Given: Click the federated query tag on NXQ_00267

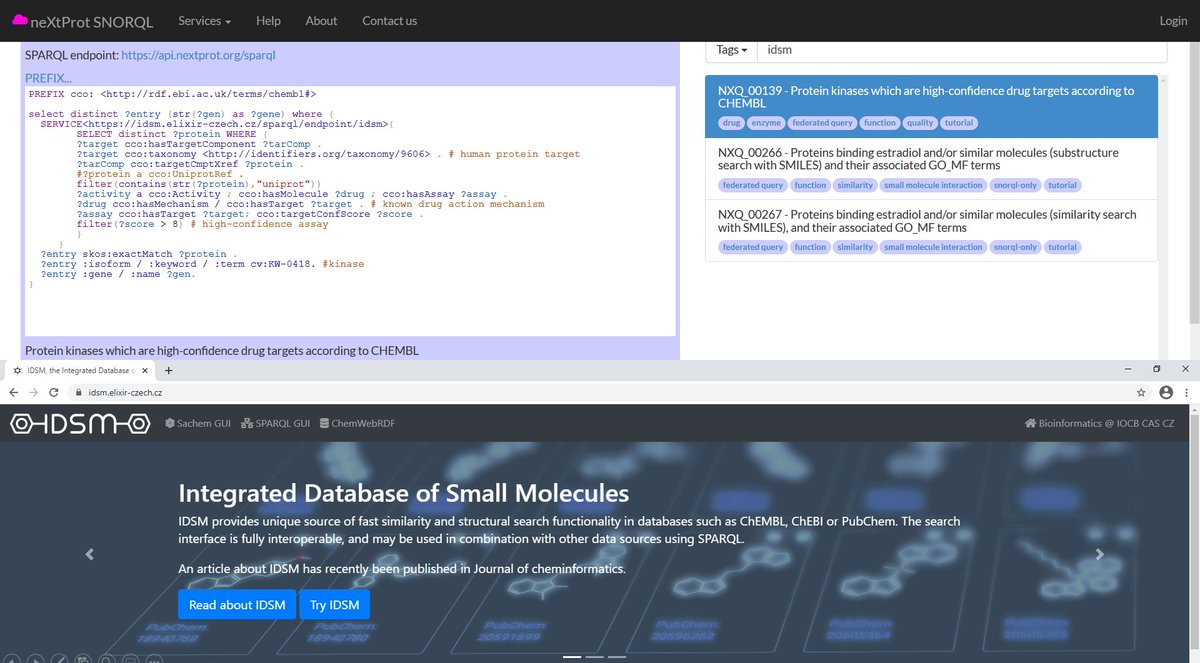Looking at the screenshot, I should 753,247.
